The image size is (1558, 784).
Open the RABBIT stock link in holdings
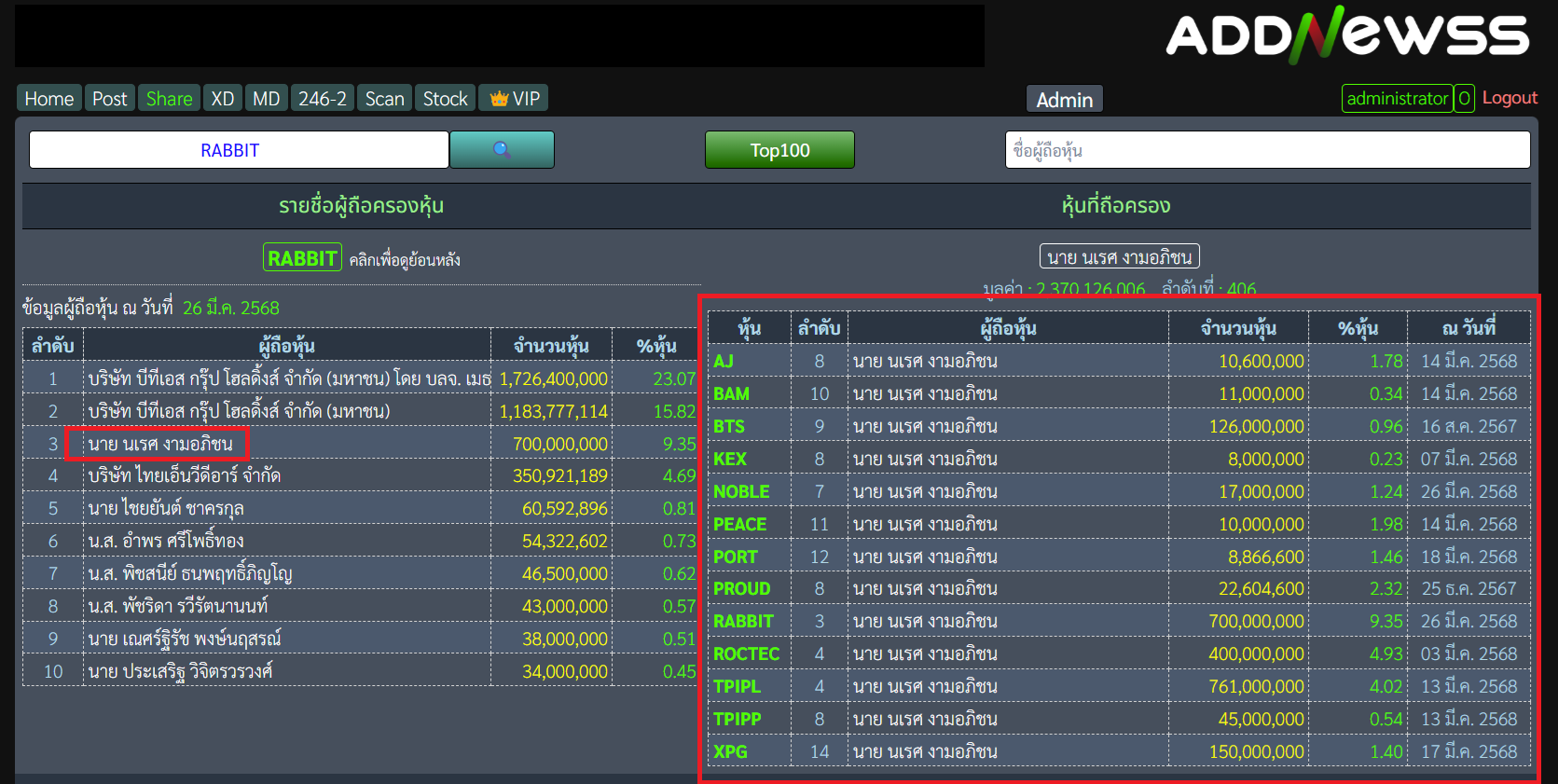743,622
